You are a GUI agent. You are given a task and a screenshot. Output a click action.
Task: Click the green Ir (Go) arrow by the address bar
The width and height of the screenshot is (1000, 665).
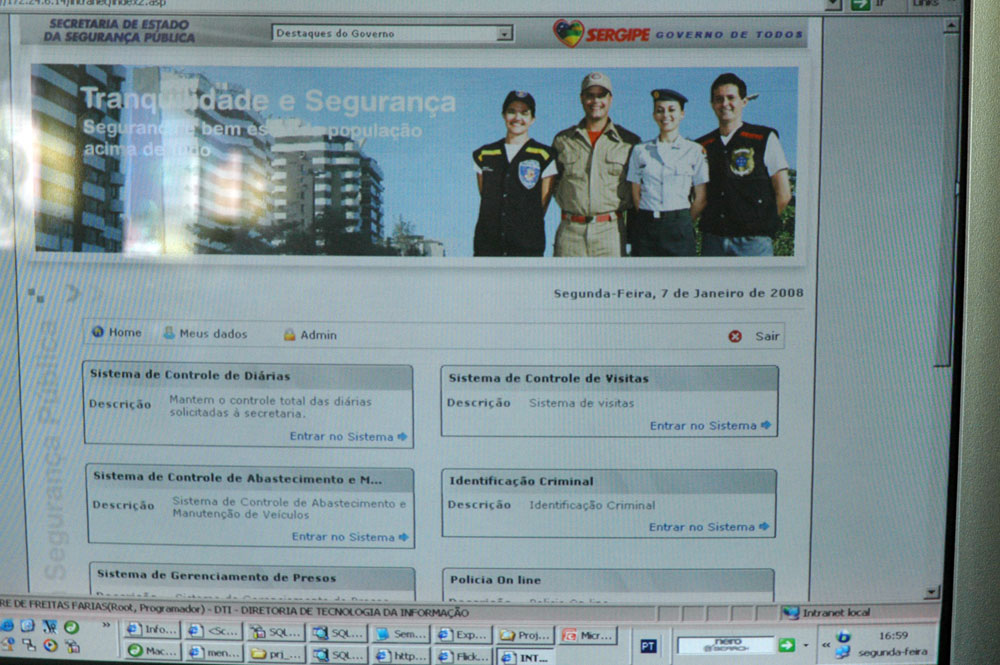[860, 4]
